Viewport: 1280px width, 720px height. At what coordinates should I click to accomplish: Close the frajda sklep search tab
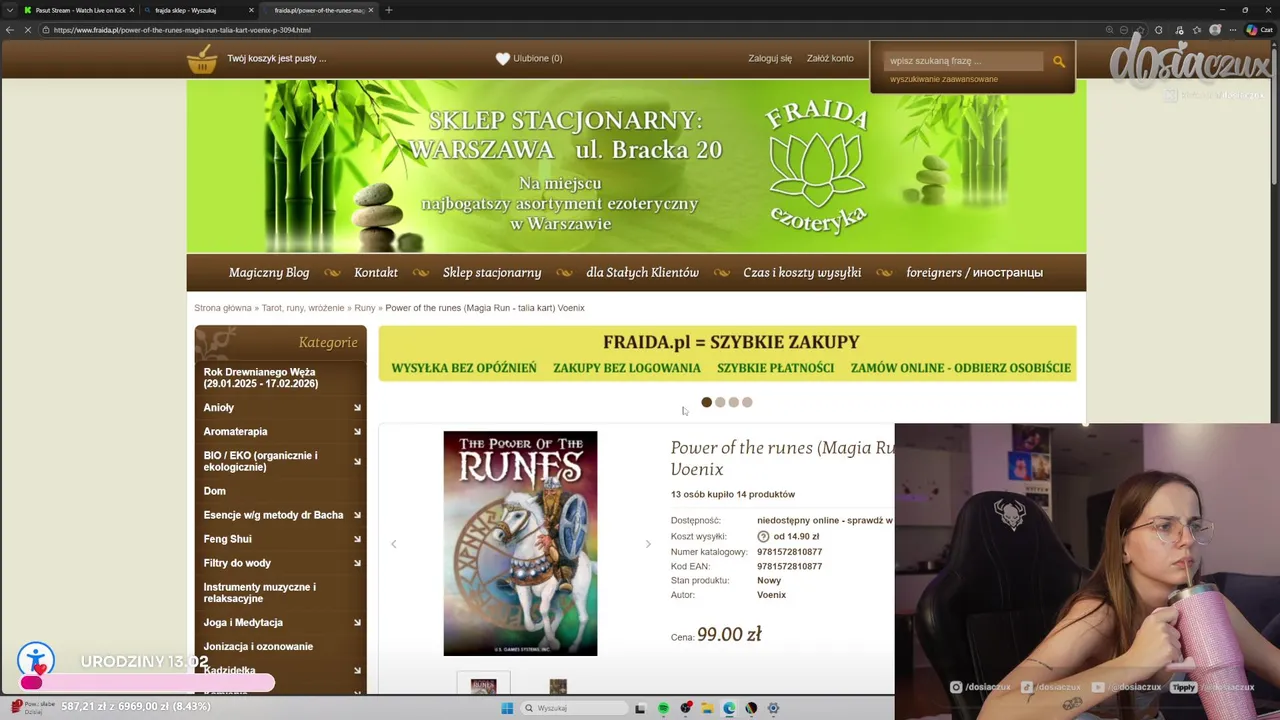[x=251, y=10]
